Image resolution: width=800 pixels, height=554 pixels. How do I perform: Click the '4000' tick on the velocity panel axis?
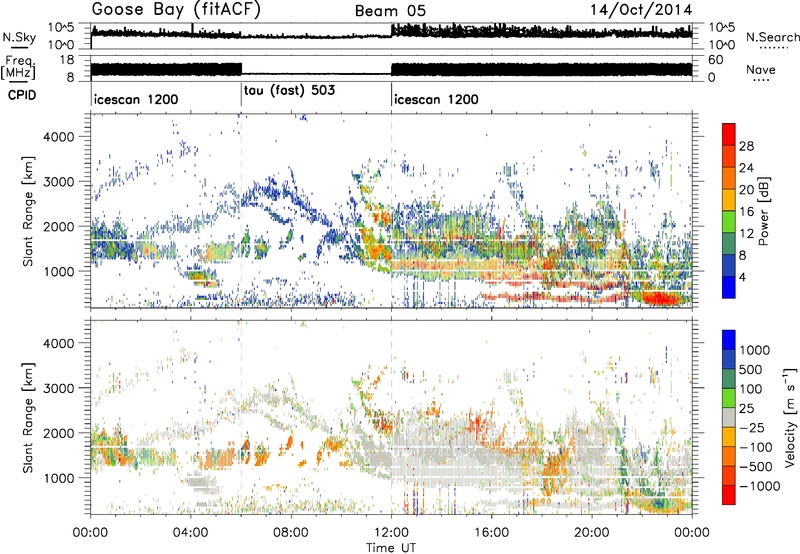[58, 343]
